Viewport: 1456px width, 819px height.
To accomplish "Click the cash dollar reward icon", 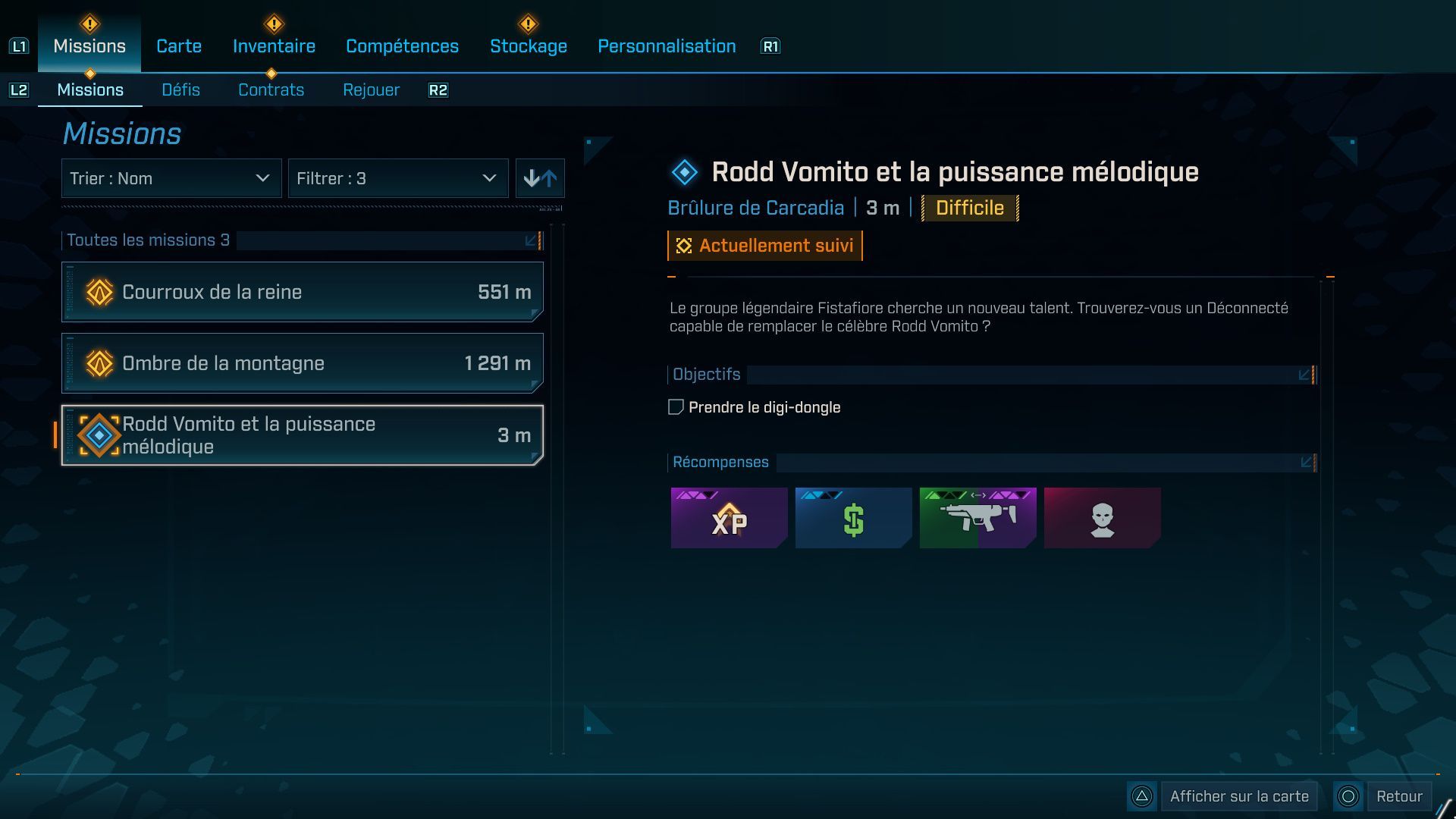I will pyautogui.click(x=853, y=518).
